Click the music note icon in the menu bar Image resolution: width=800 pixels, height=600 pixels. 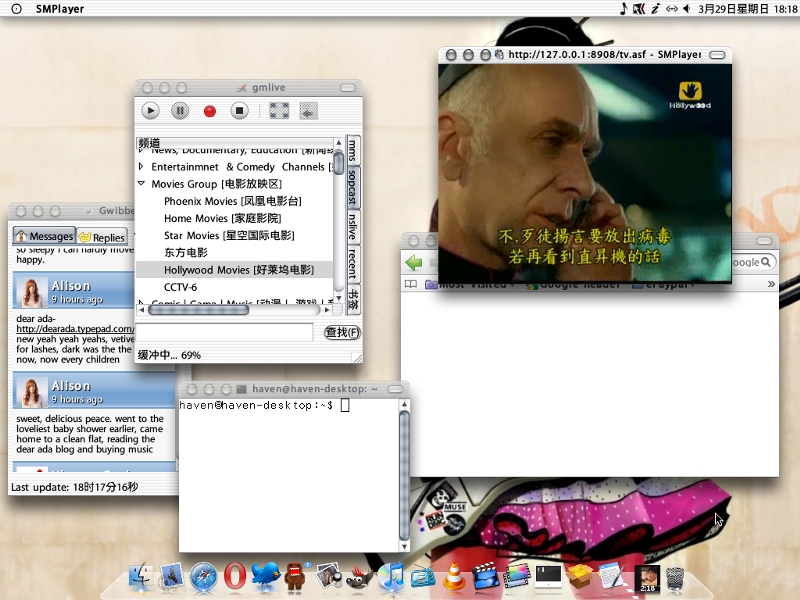[x=623, y=9]
